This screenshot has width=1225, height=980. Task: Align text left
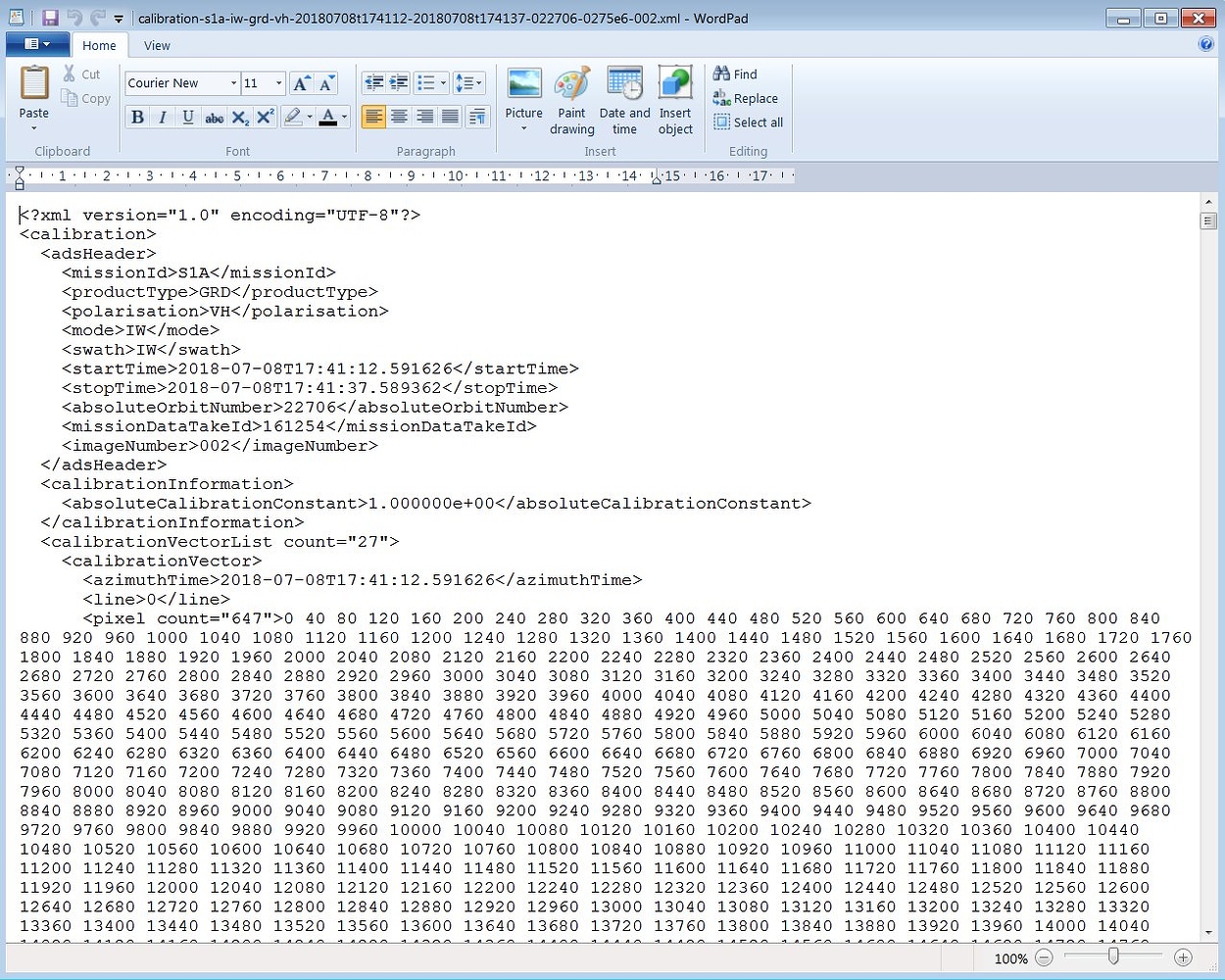(x=373, y=118)
